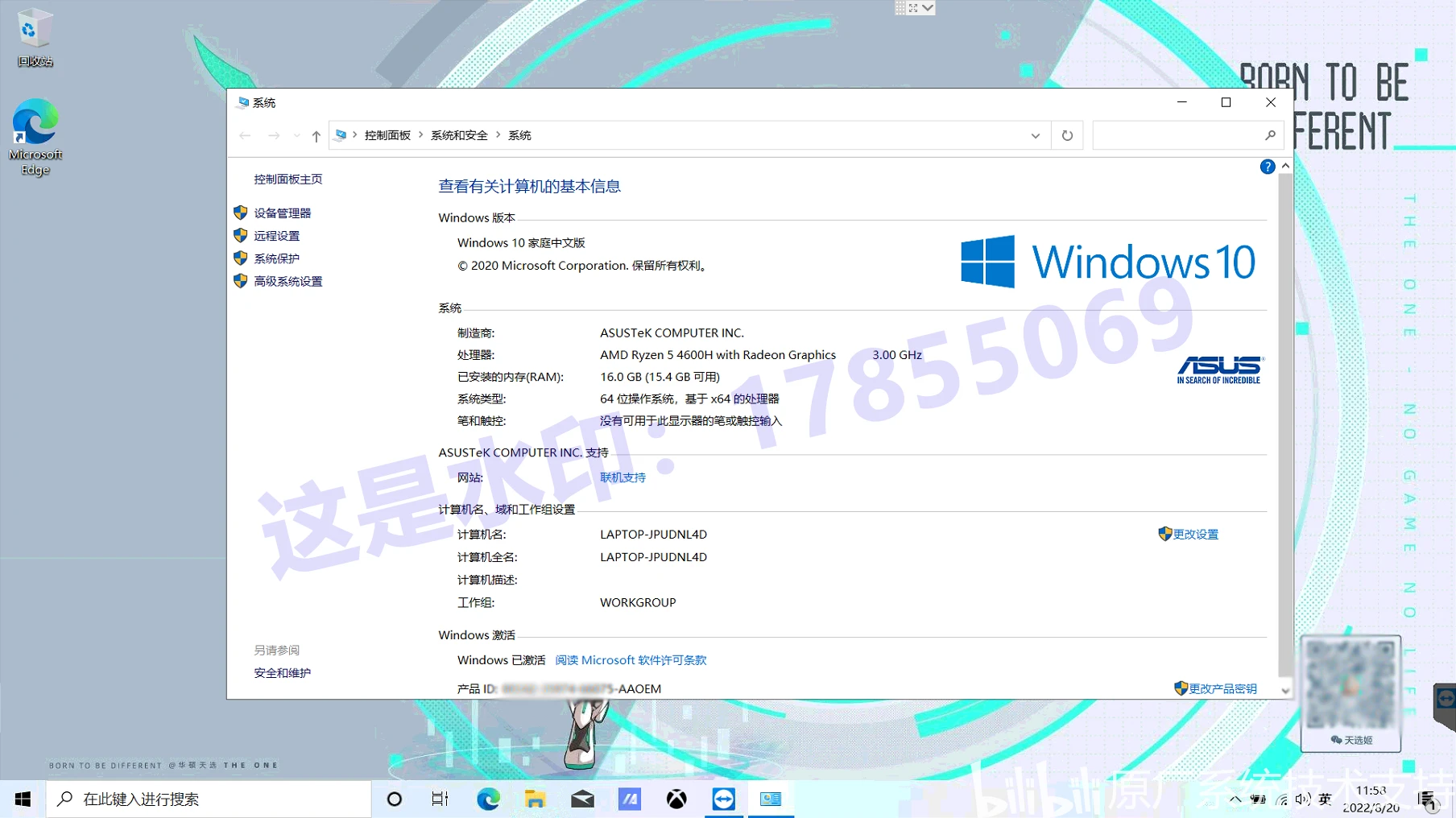The height and width of the screenshot is (818, 1456).
Task: Expand the address bar history dropdown
Action: point(1035,135)
